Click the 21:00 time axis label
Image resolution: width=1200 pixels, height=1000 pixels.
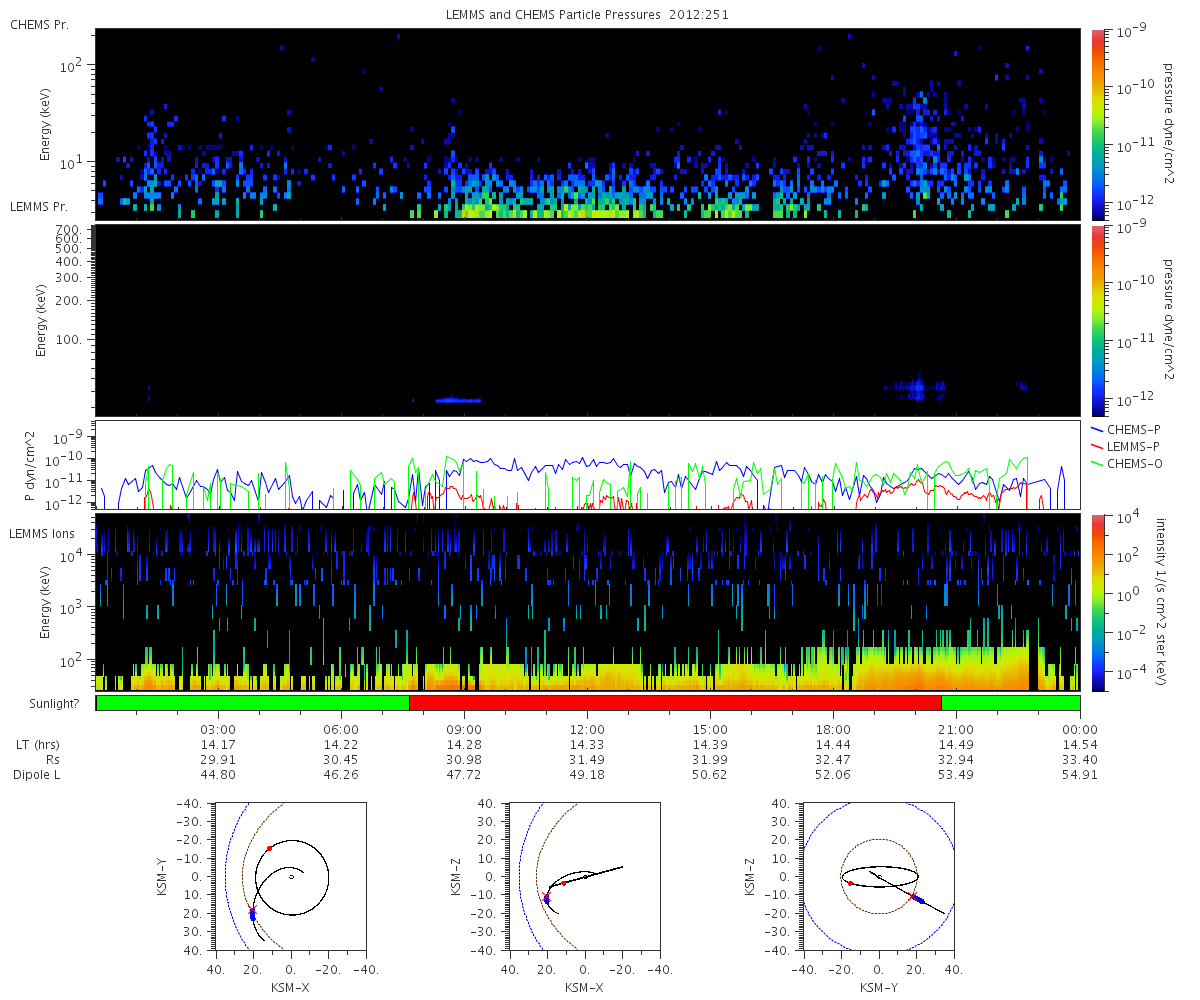pos(956,729)
